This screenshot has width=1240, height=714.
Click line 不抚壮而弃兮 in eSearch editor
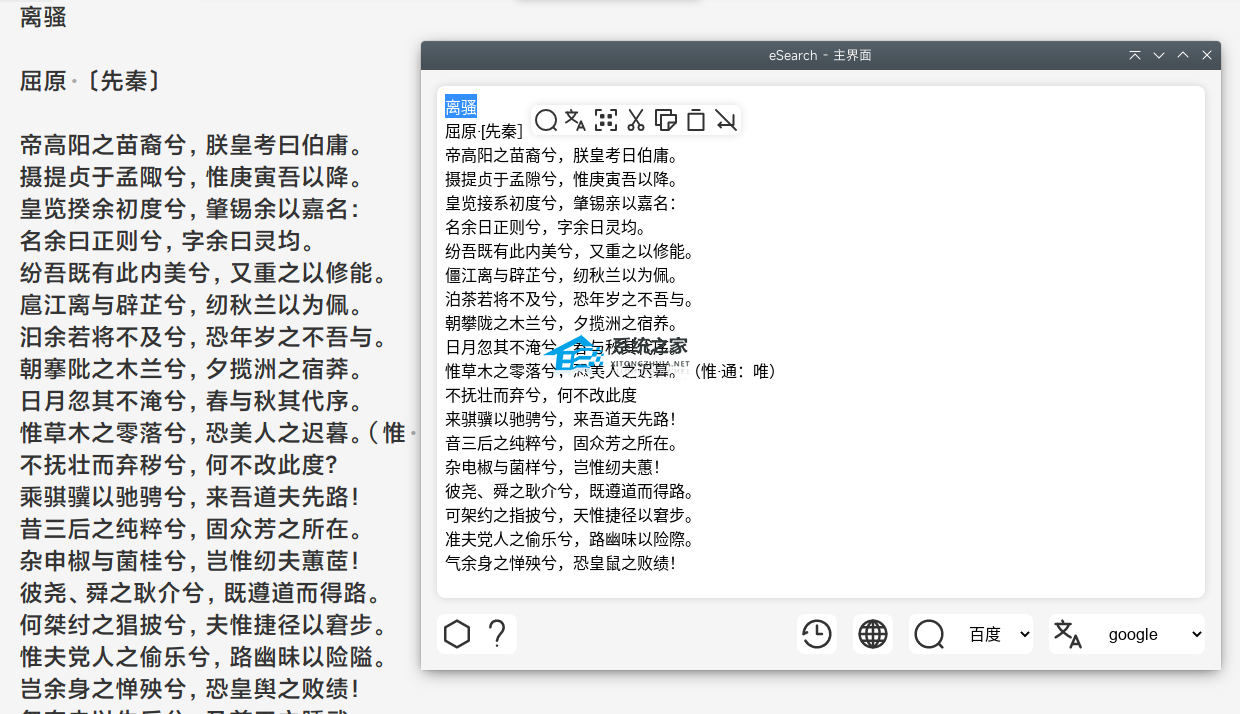click(541, 395)
